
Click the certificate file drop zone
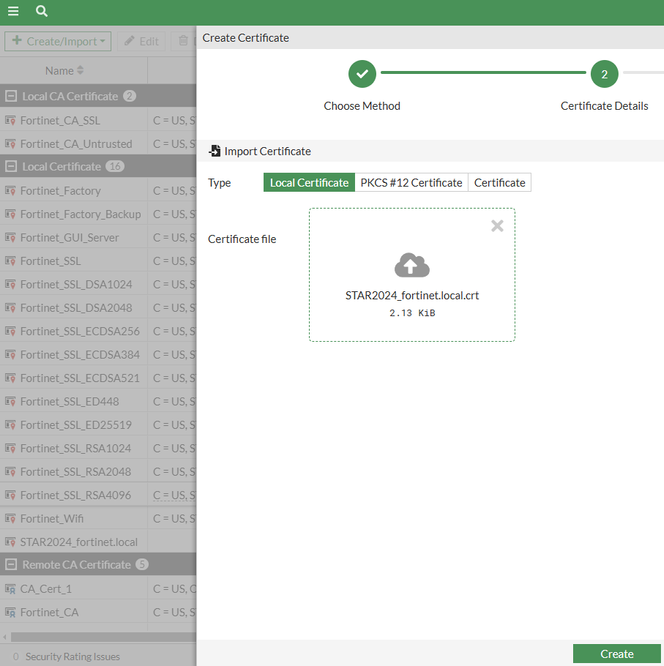tap(412, 275)
